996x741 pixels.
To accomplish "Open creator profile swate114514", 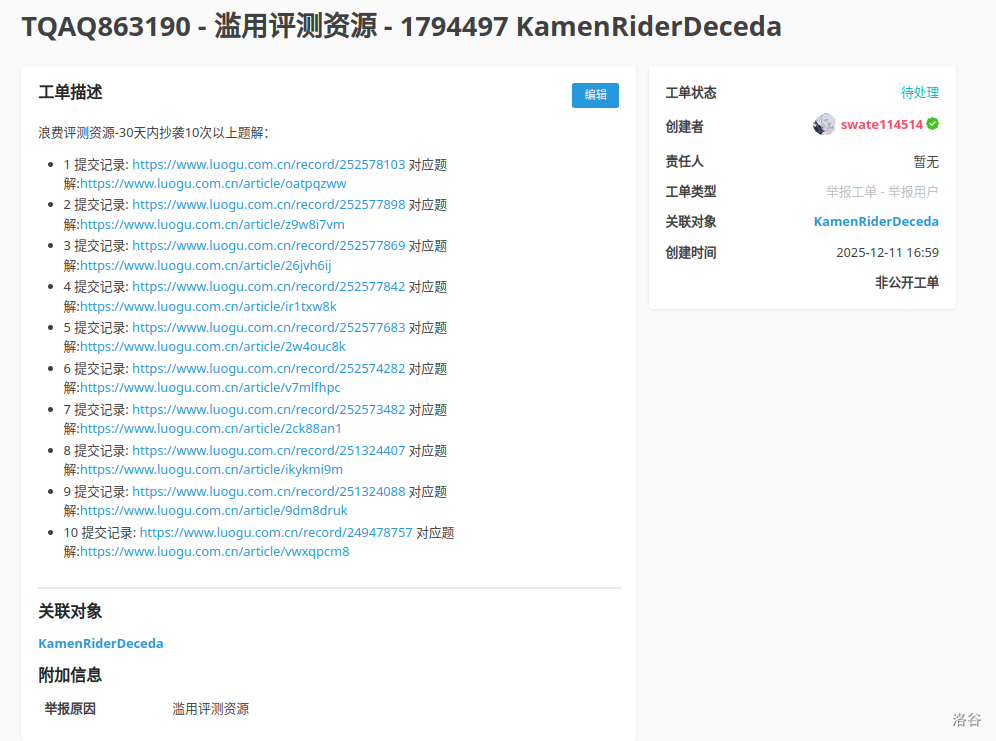I will 880,125.
